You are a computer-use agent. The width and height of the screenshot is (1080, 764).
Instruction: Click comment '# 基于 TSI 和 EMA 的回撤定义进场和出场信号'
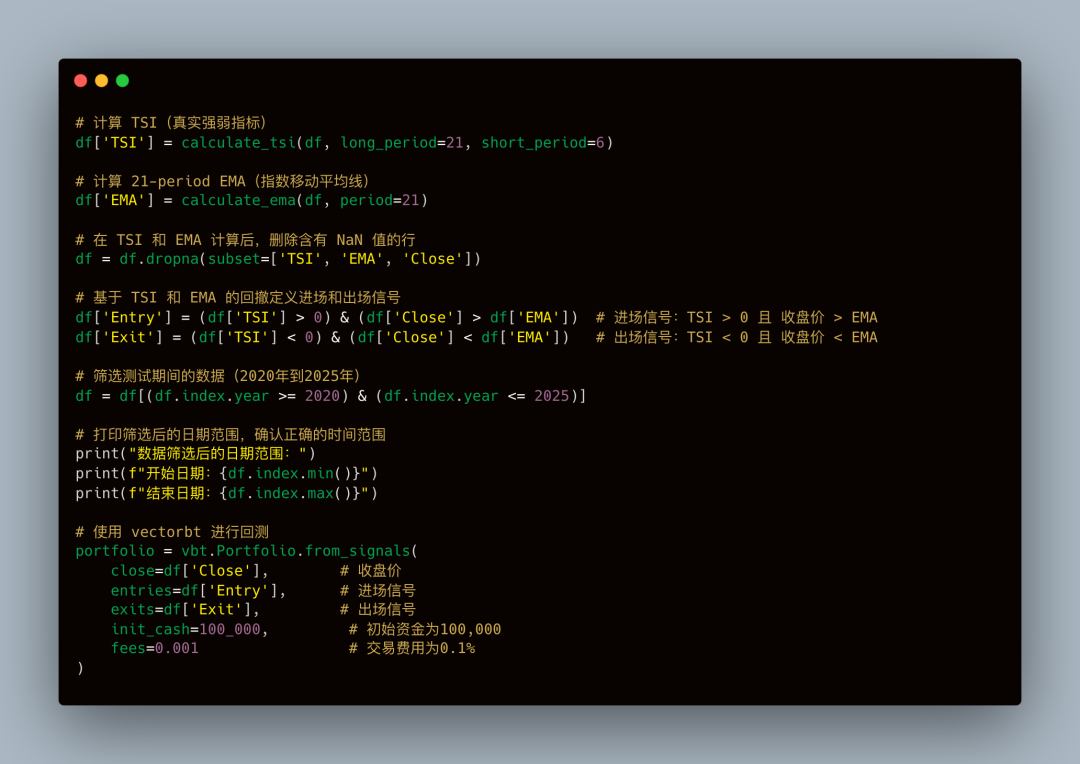[x=238, y=298]
